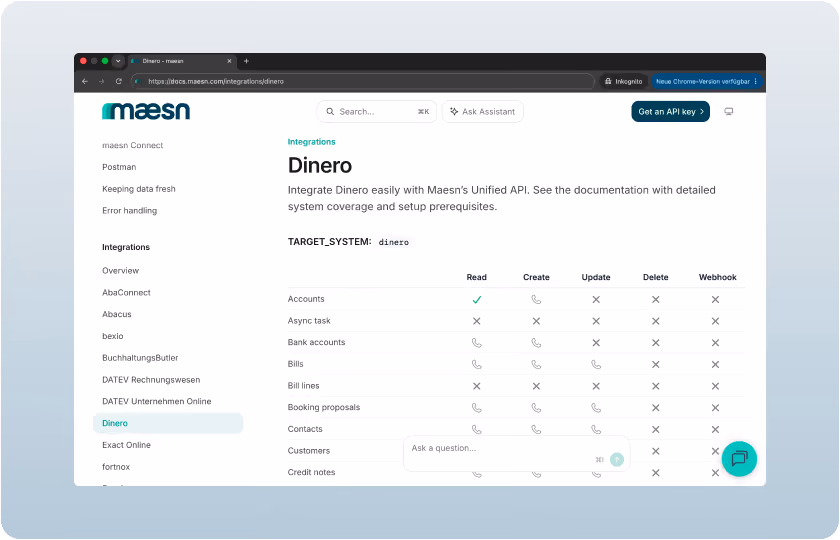Click phone icon for Booking proposals Update
This screenshot has height=540, width=840.
pos(596,408)
